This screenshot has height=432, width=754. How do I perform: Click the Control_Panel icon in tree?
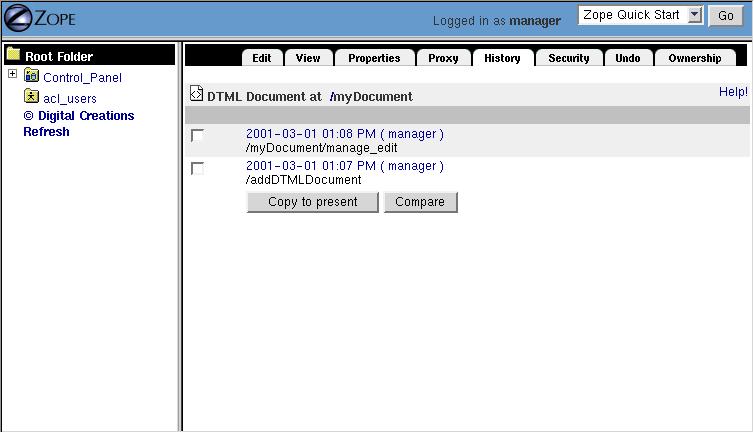(x=31, y=76)
